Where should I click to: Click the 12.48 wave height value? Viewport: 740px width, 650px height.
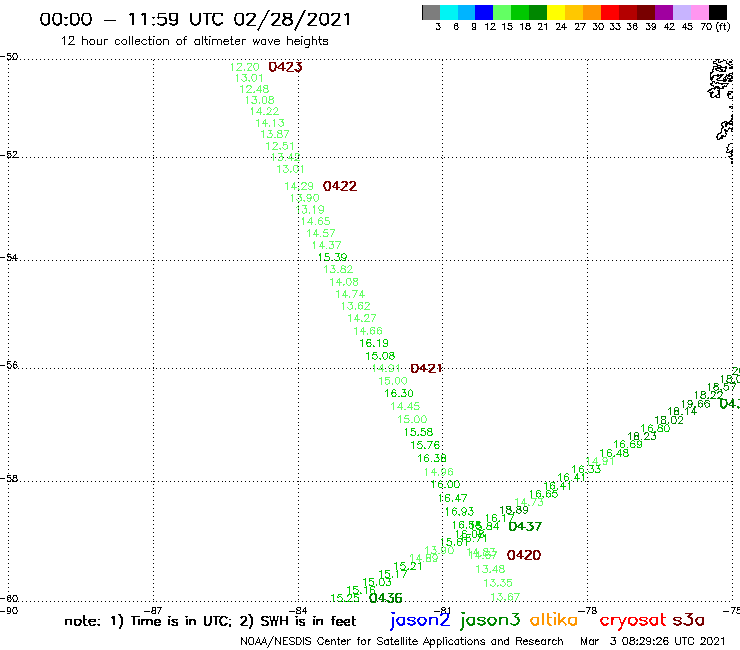click(x=254, y=89)
